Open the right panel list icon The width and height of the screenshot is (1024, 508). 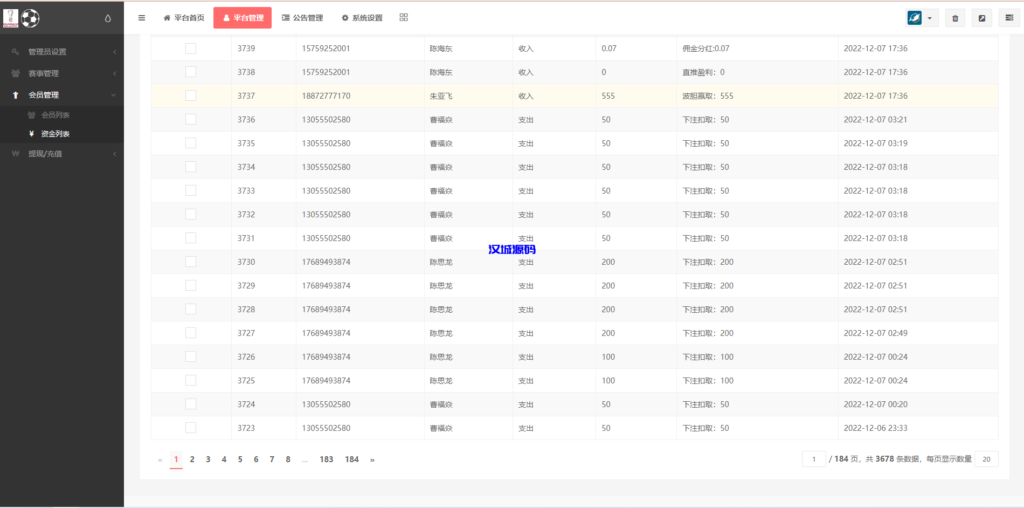[x=1009, y=18]
